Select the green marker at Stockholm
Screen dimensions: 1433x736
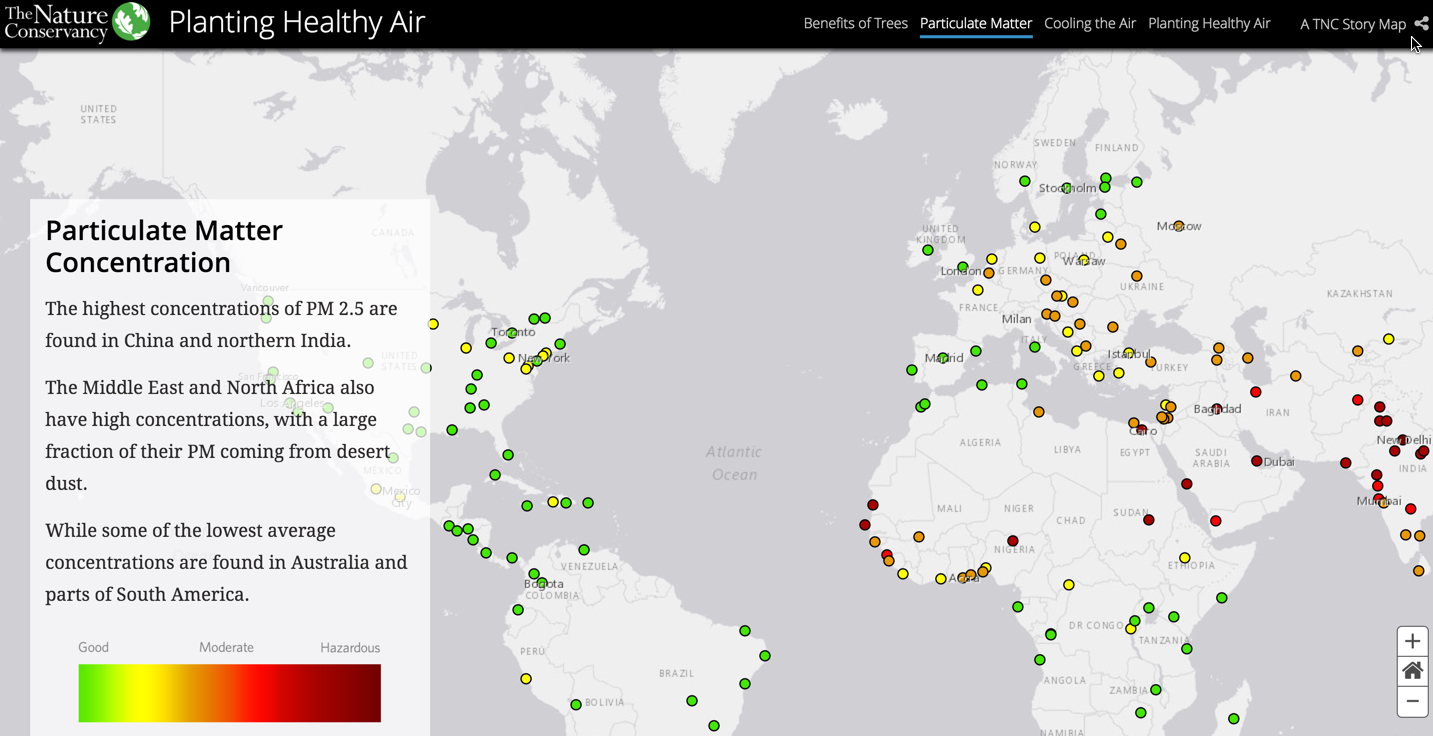tap(1066, 188)
